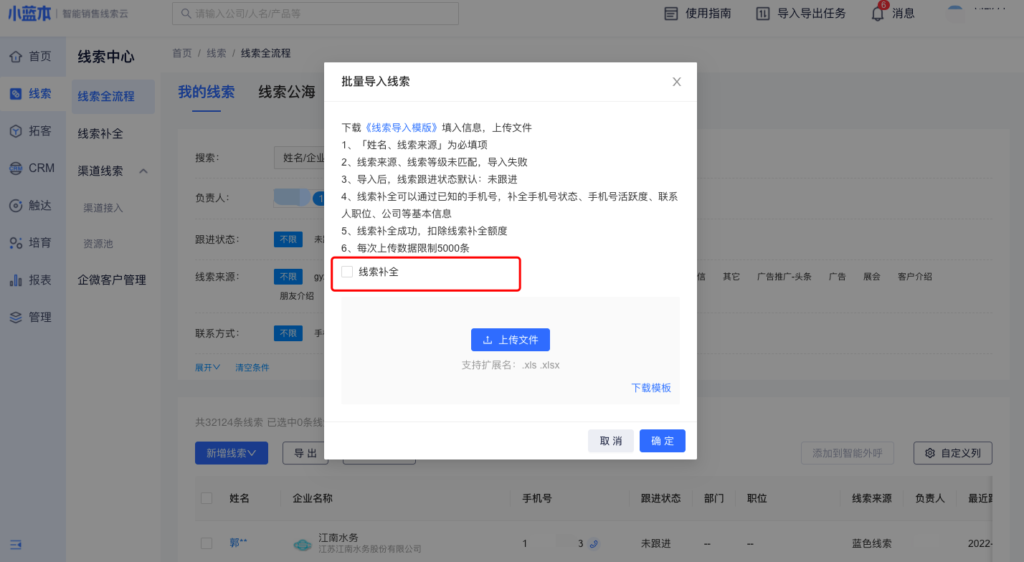Collapse the 渠道线索 menu group
Screen dimensions: 1024x562
[143, 171]
